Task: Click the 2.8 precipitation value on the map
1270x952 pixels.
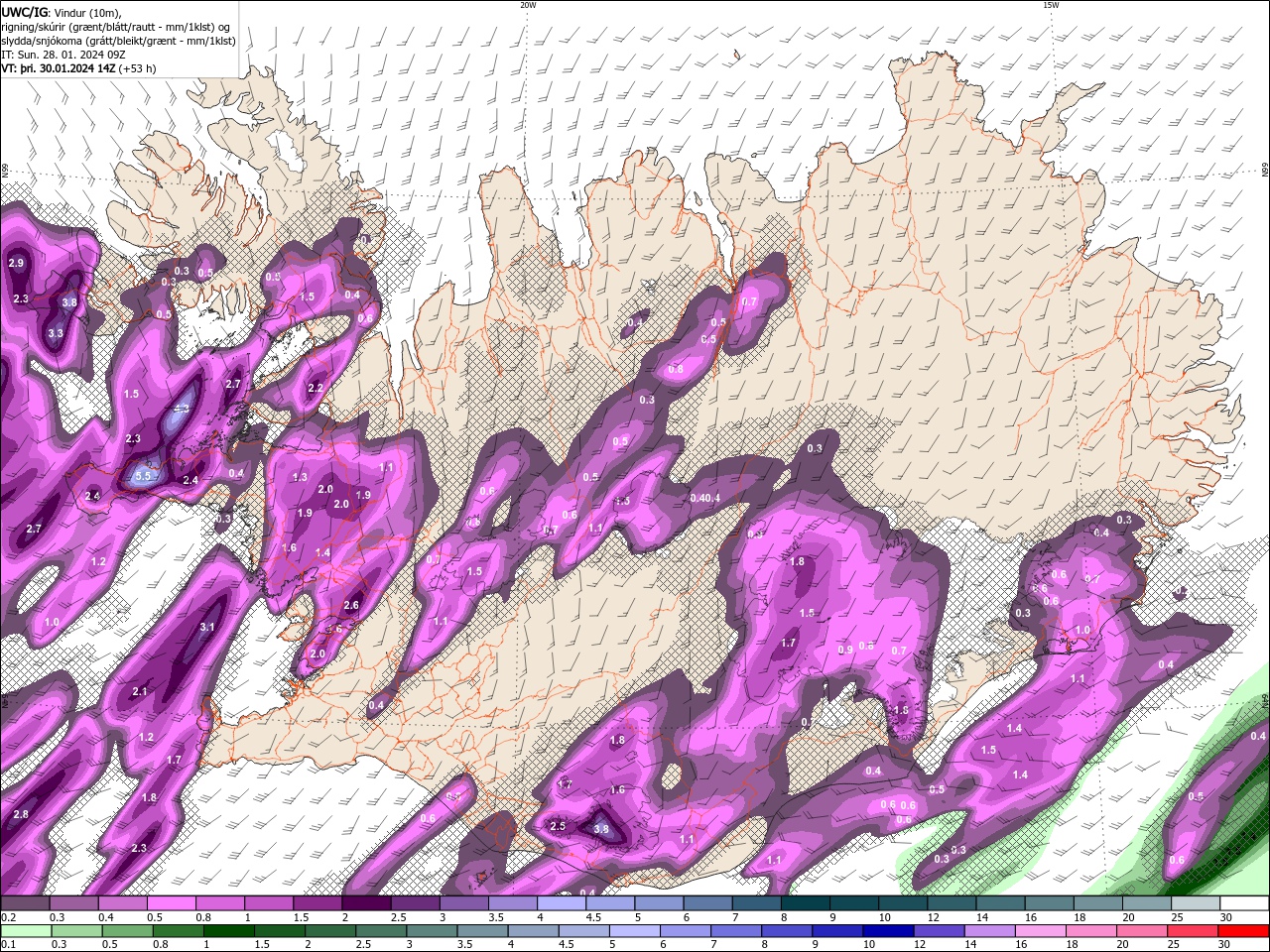Action: coord(21,814)
